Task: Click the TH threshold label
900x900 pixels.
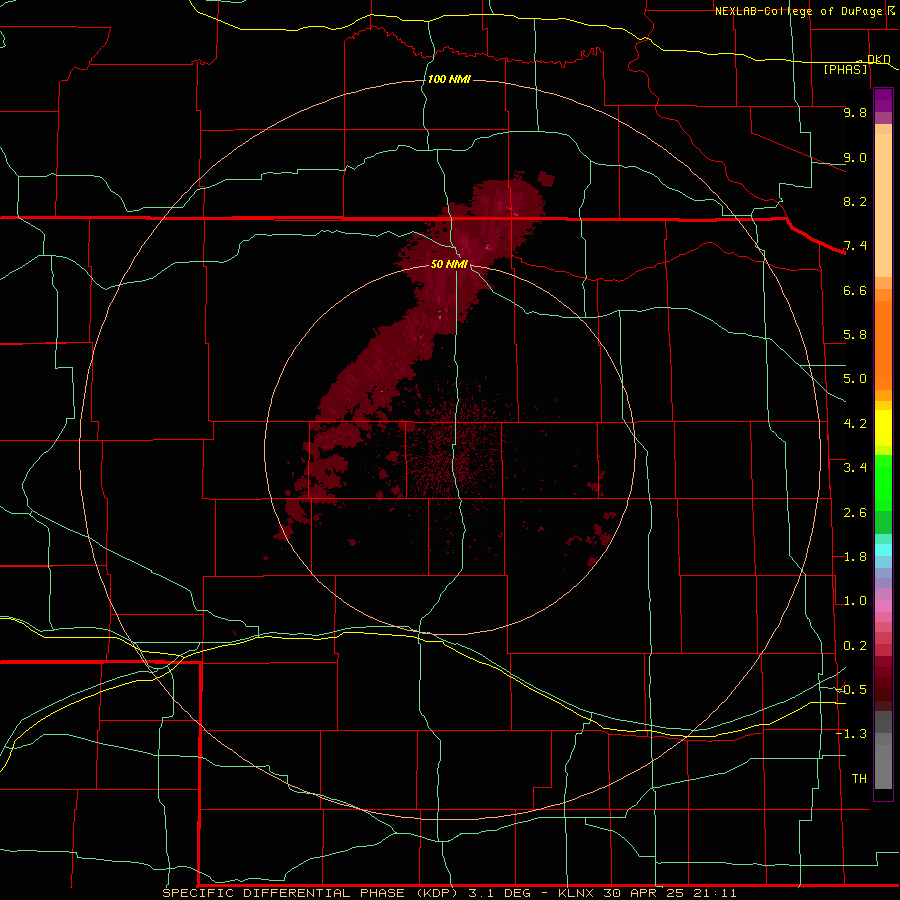Action: [859, 778]
